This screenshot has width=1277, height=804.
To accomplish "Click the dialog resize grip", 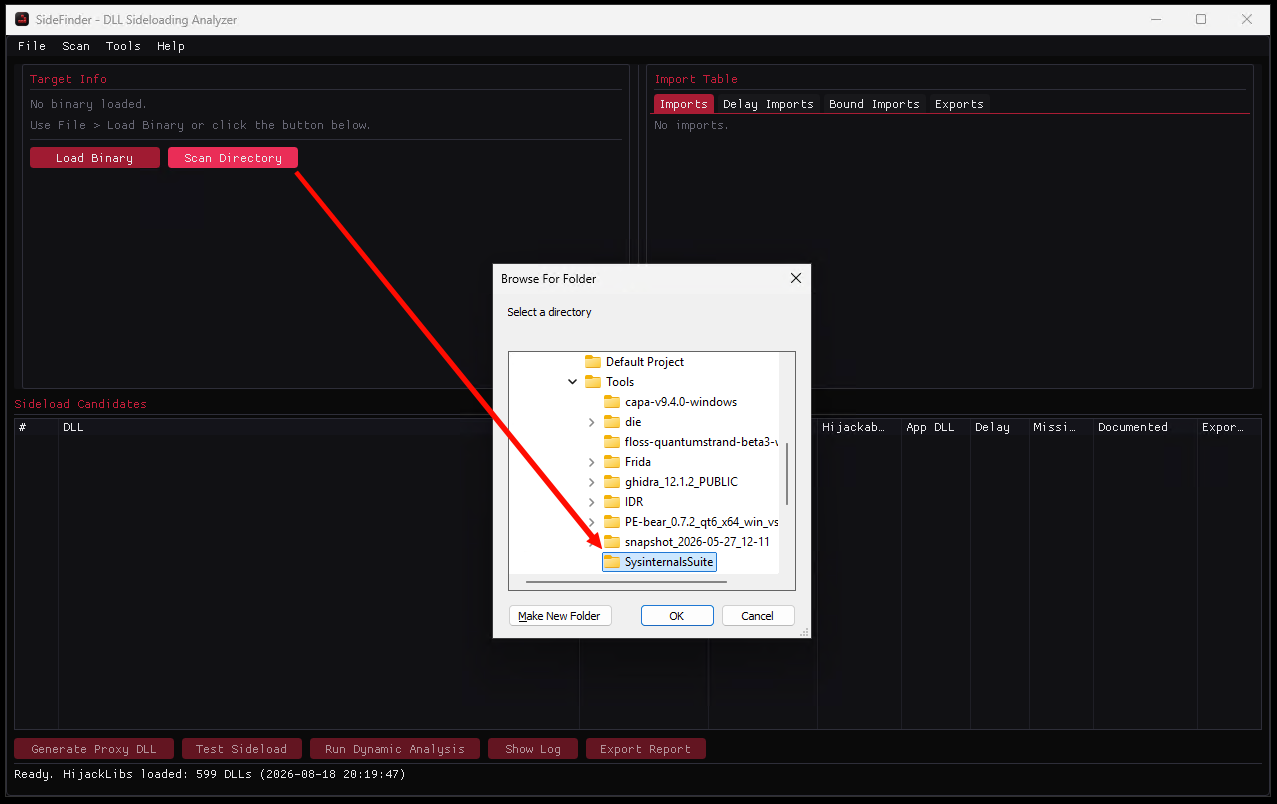I will pyautogui.click(x=803, y=631).
